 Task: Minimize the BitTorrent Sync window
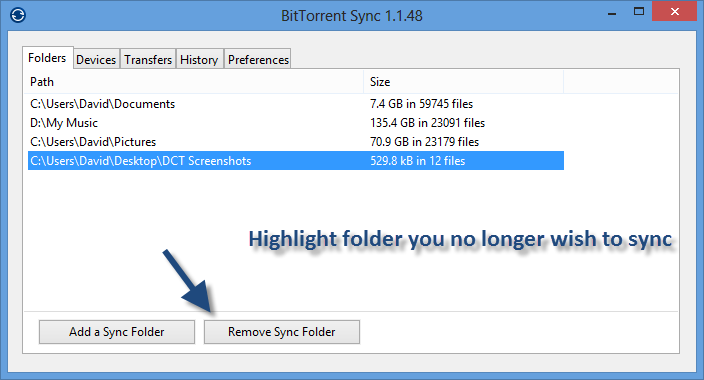(612, 13)
